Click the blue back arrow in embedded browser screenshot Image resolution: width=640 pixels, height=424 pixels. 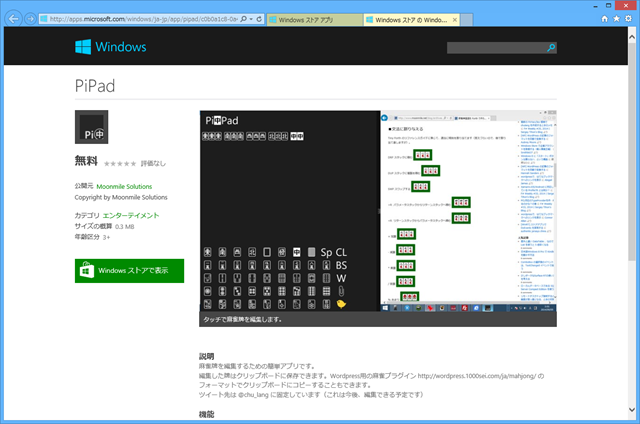384,118
